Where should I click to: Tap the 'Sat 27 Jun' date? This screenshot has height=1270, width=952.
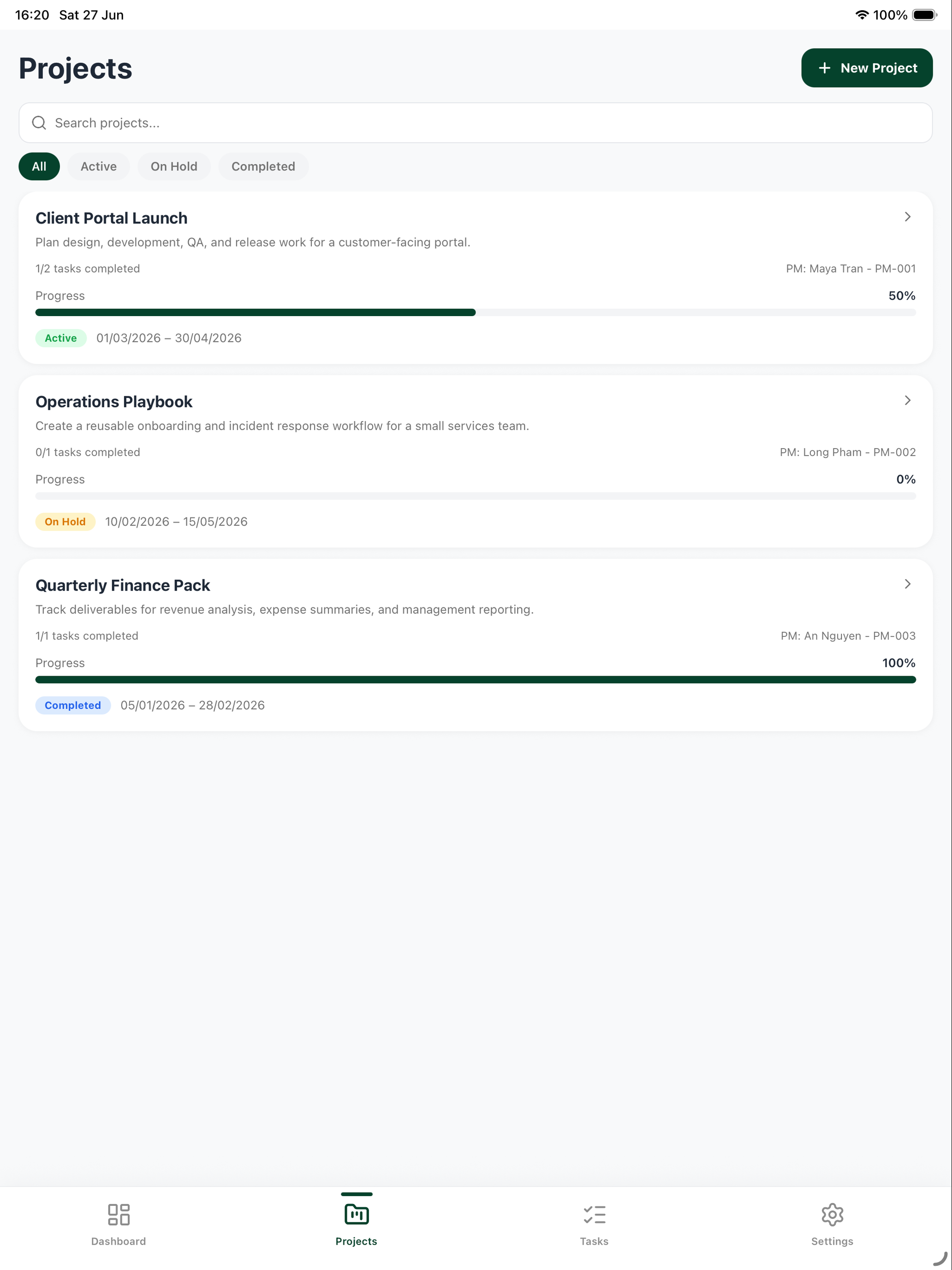pos(91,15)
